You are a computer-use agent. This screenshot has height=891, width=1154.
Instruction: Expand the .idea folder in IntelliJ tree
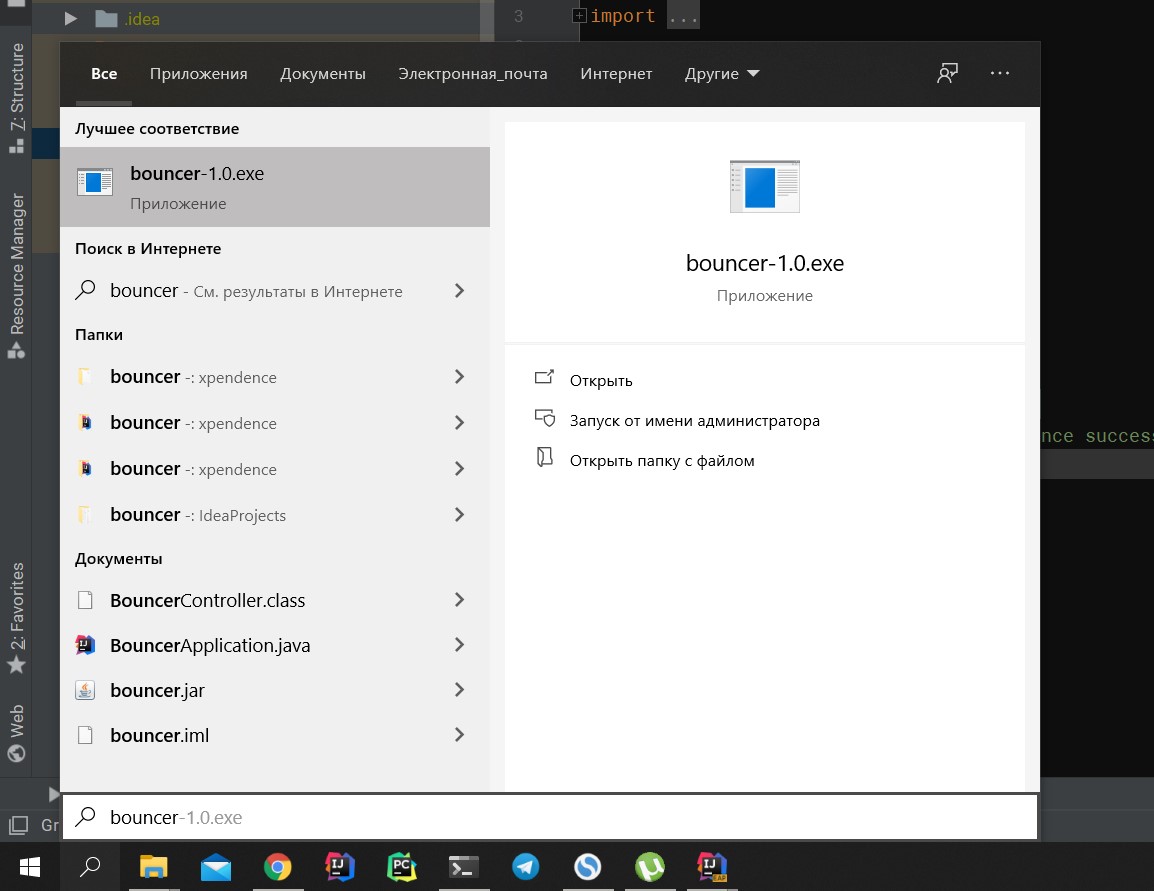tap(71, 18)
